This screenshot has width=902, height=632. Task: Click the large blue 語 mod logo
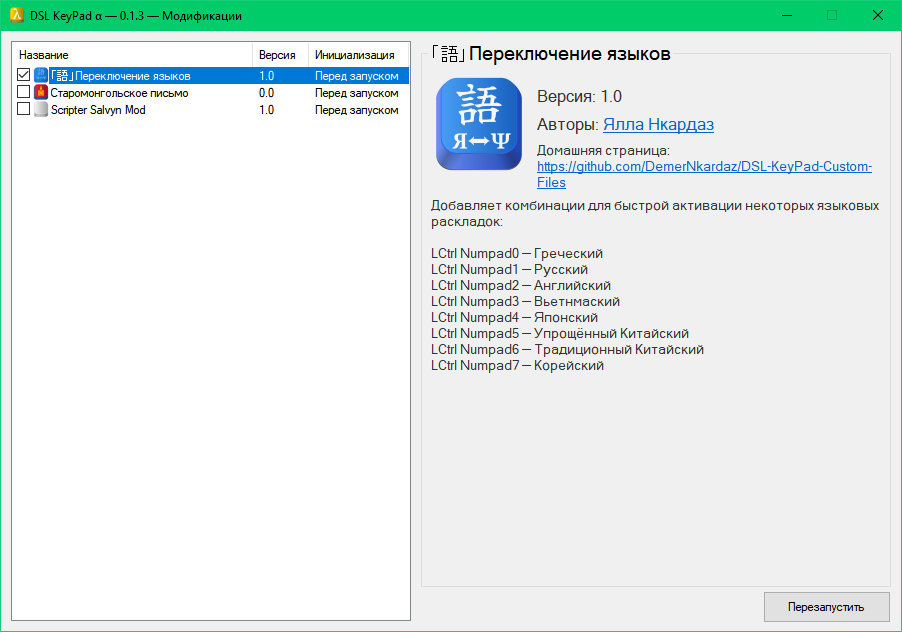(478, 124)
